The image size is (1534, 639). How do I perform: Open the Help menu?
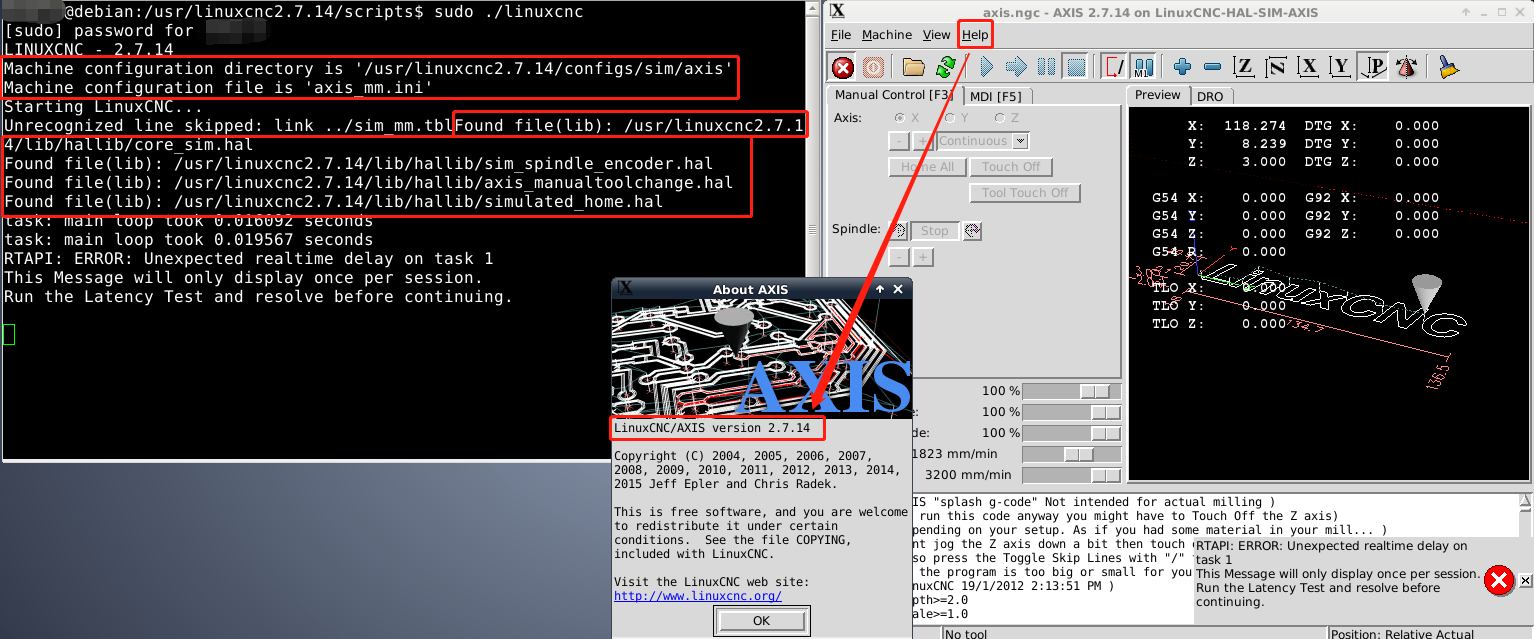pos(975,35)
